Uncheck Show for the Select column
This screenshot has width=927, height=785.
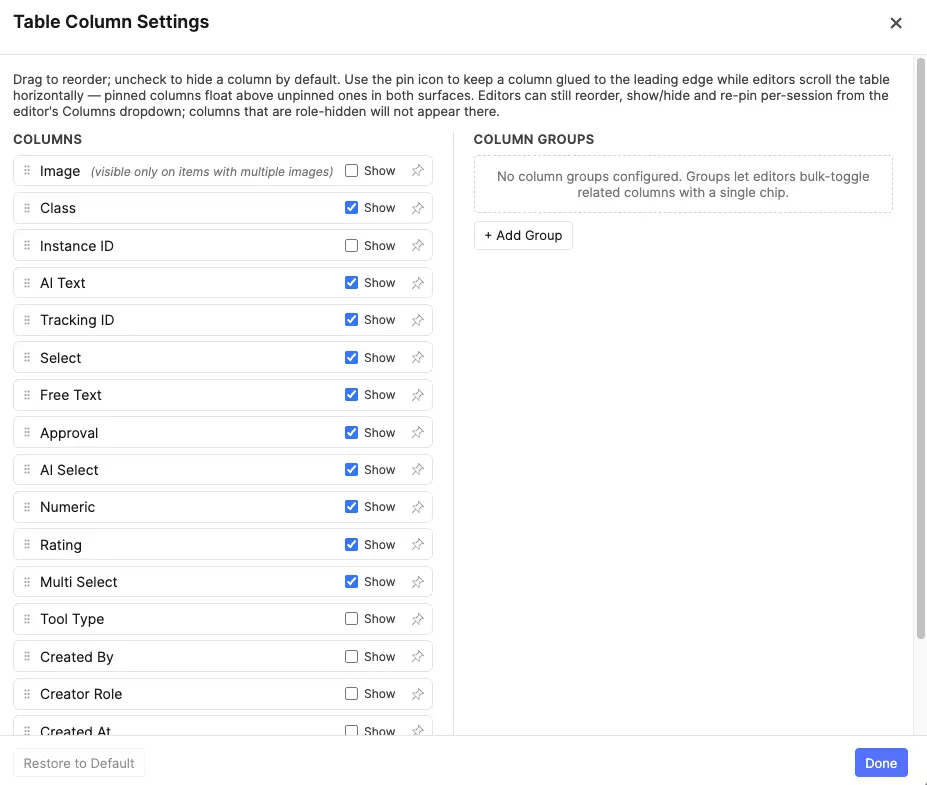click(351, 358)
